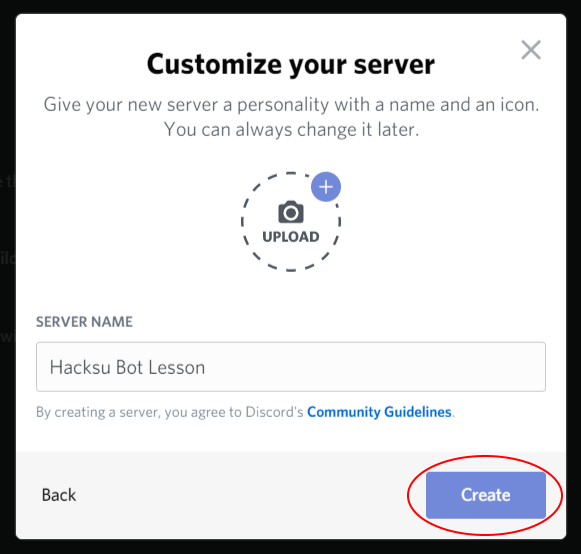Click the server personality description paragraph
581x554 pixels.
click(291, 117)
